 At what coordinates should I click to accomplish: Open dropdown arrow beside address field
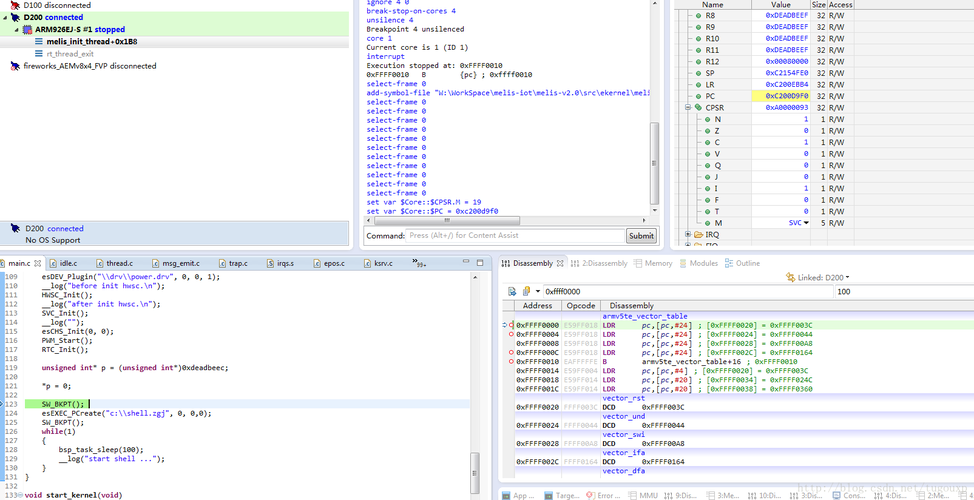click(x=537, y=291)
